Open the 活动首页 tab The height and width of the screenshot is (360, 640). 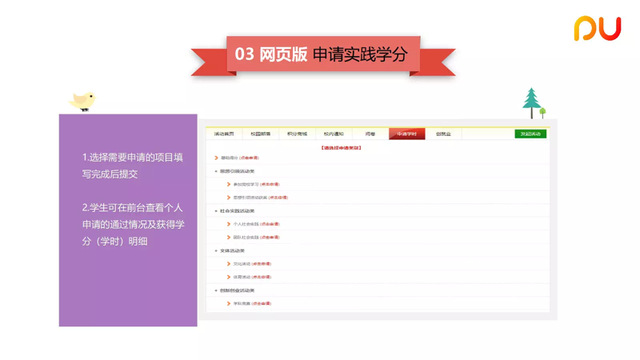[224, 134]
